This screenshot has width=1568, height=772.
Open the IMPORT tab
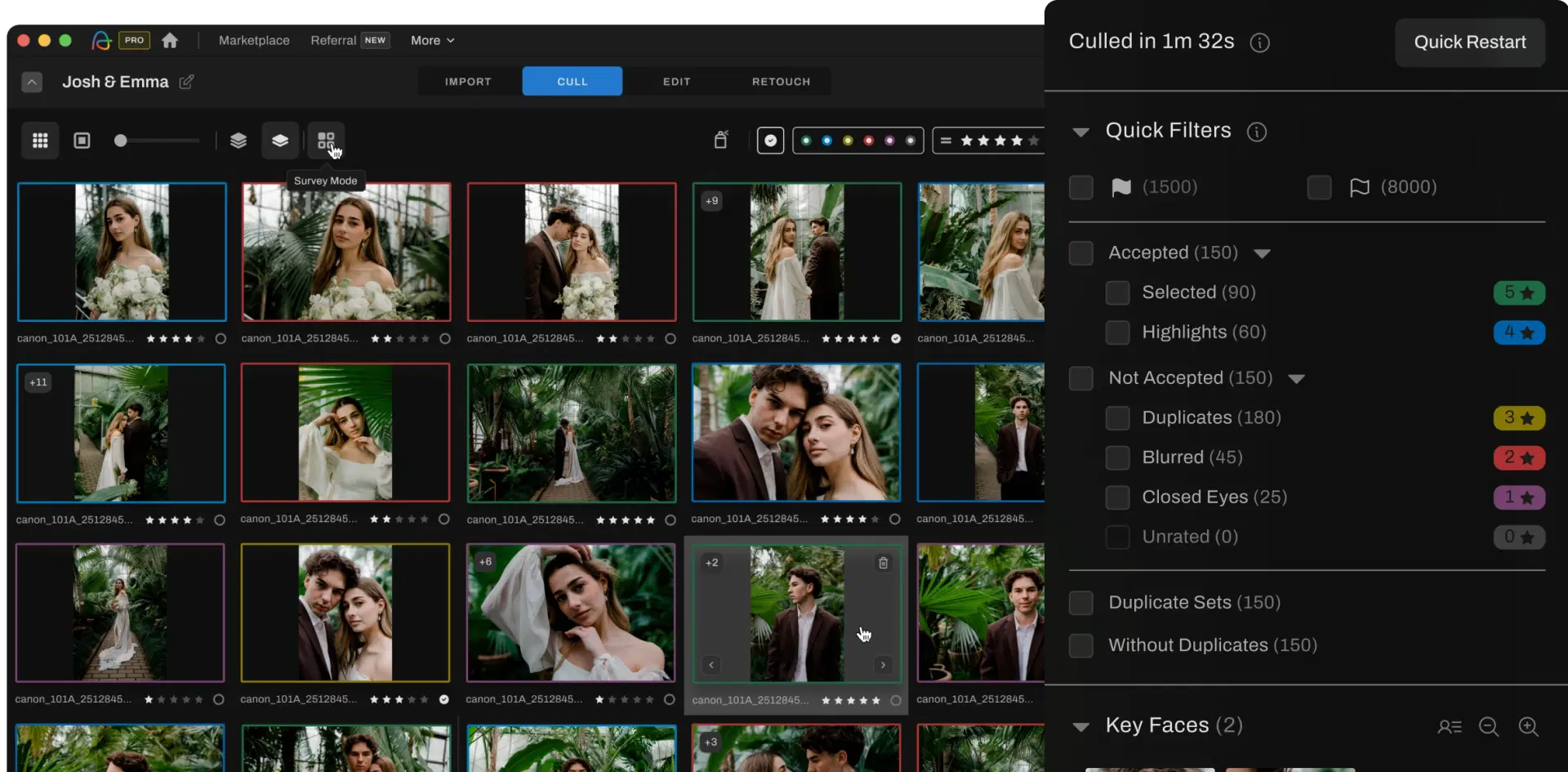tap(468, 82)
